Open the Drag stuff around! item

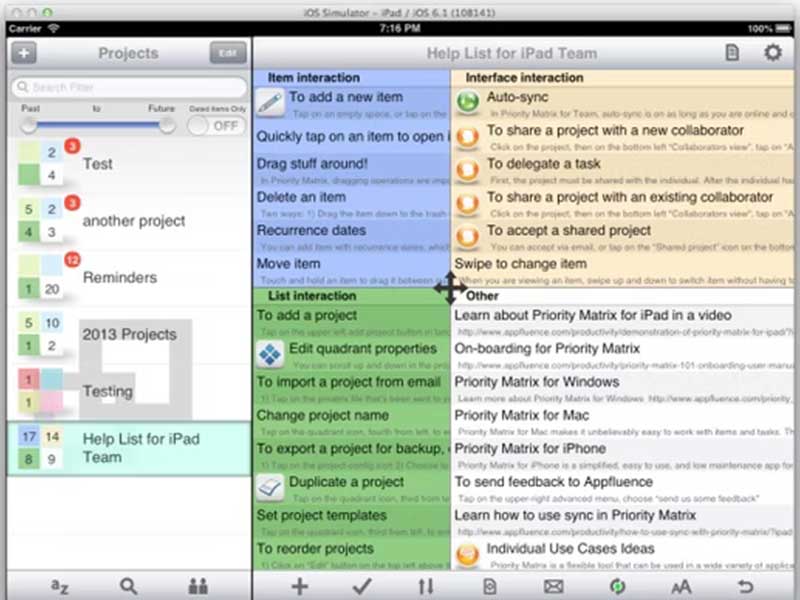352,170
